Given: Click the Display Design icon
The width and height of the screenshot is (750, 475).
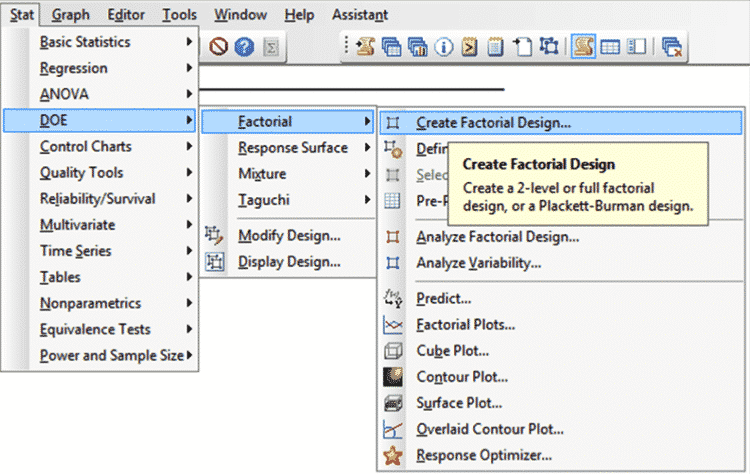Looking at the screenshot, I should (214, 262).
